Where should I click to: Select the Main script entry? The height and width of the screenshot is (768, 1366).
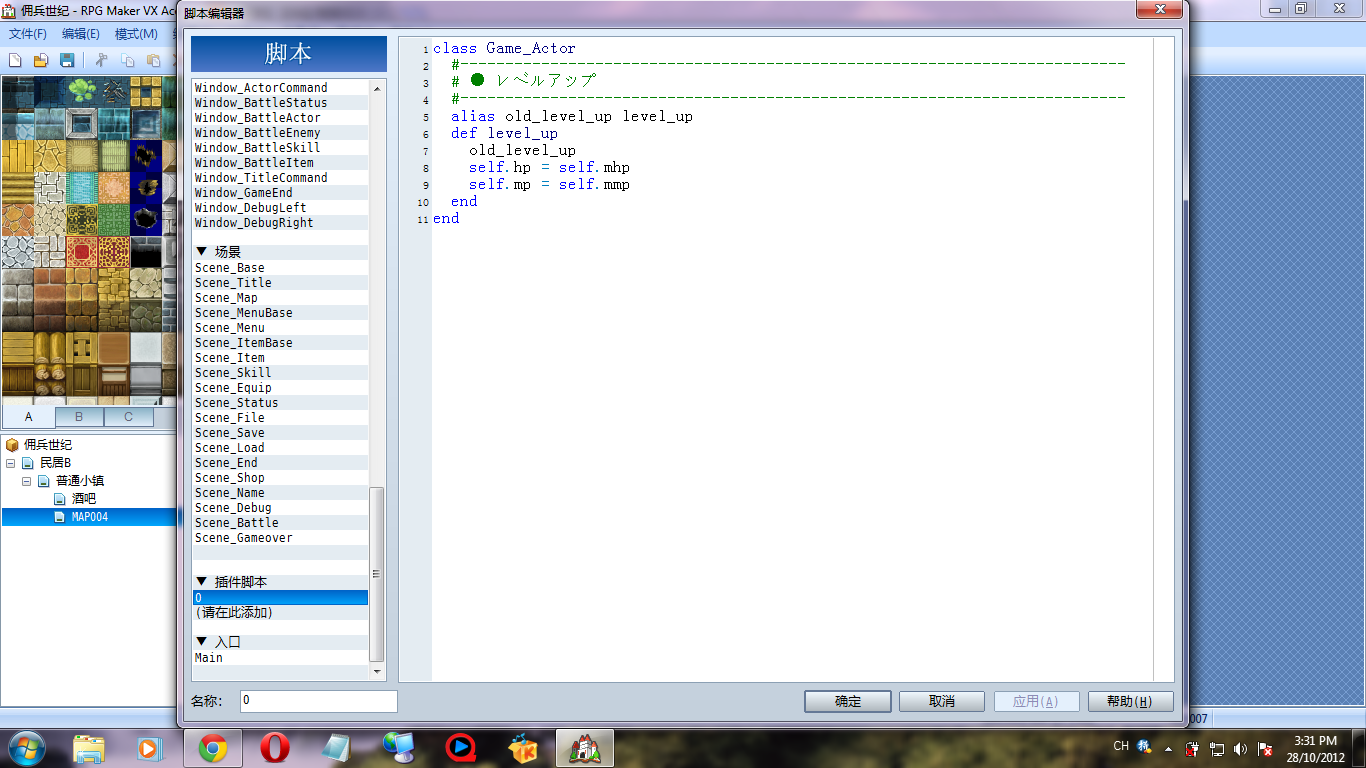(x=281, y=658)
